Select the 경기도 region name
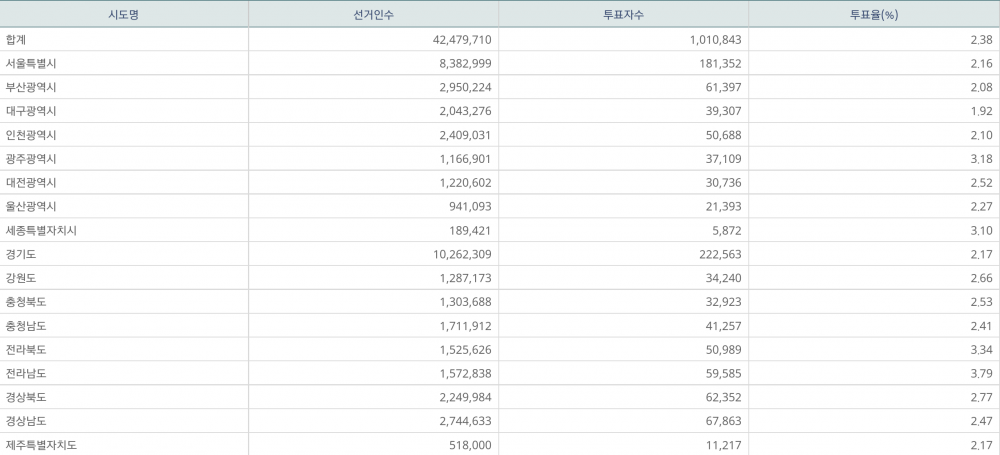The width and height of the screenshot is (1000, 455). pos(21,254)
